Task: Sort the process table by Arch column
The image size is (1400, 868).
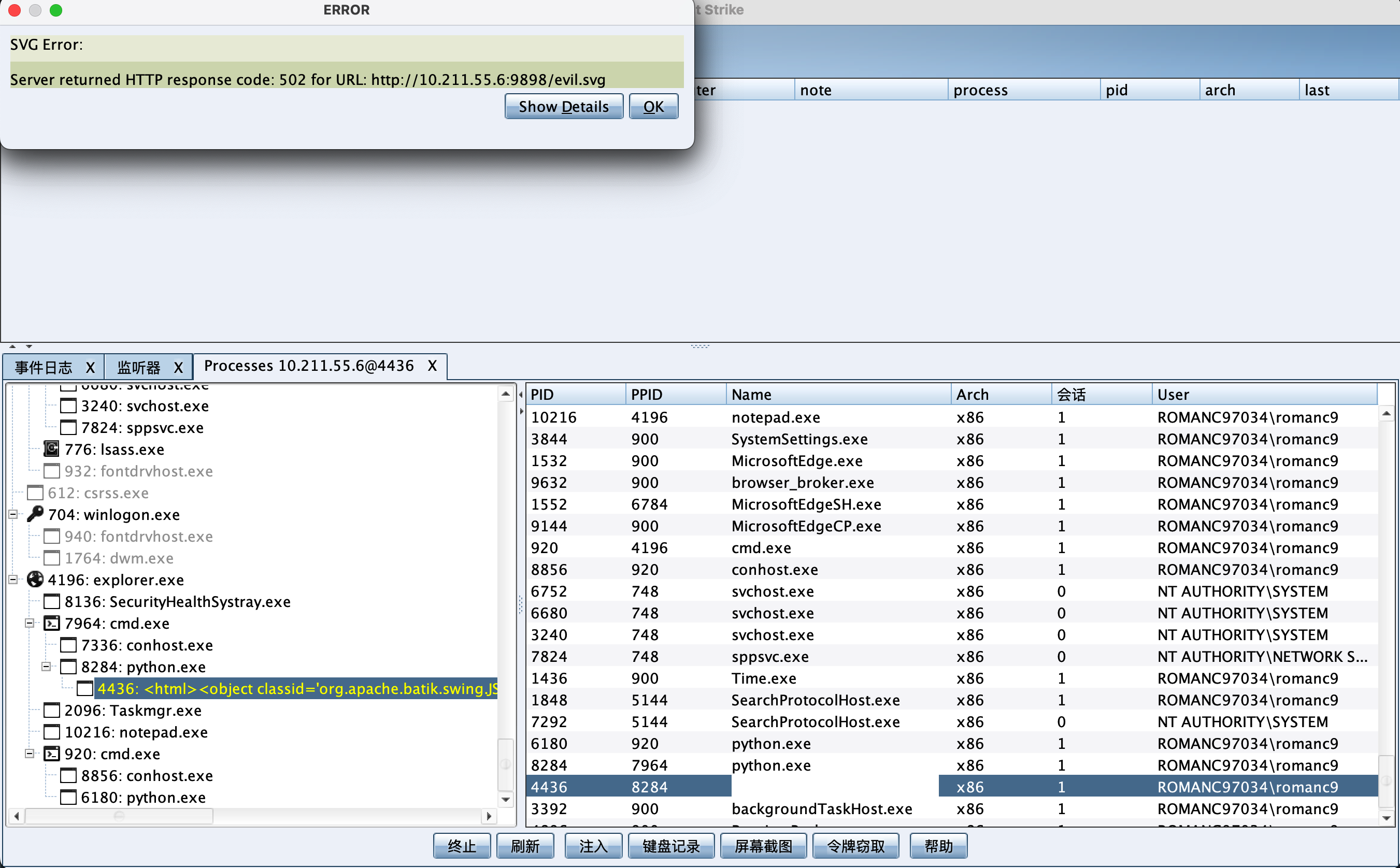Action: pyautogui.click(x=1001, y=395)
